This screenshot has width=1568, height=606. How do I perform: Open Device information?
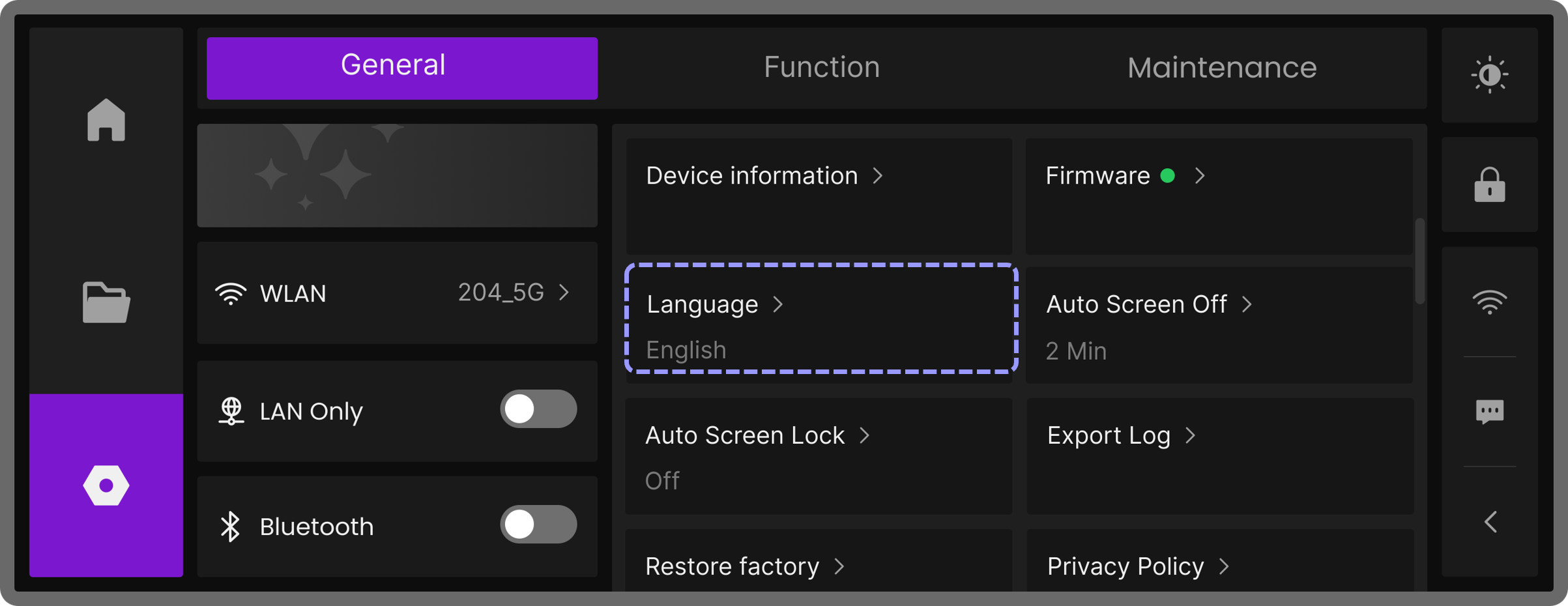click(819, 195)
